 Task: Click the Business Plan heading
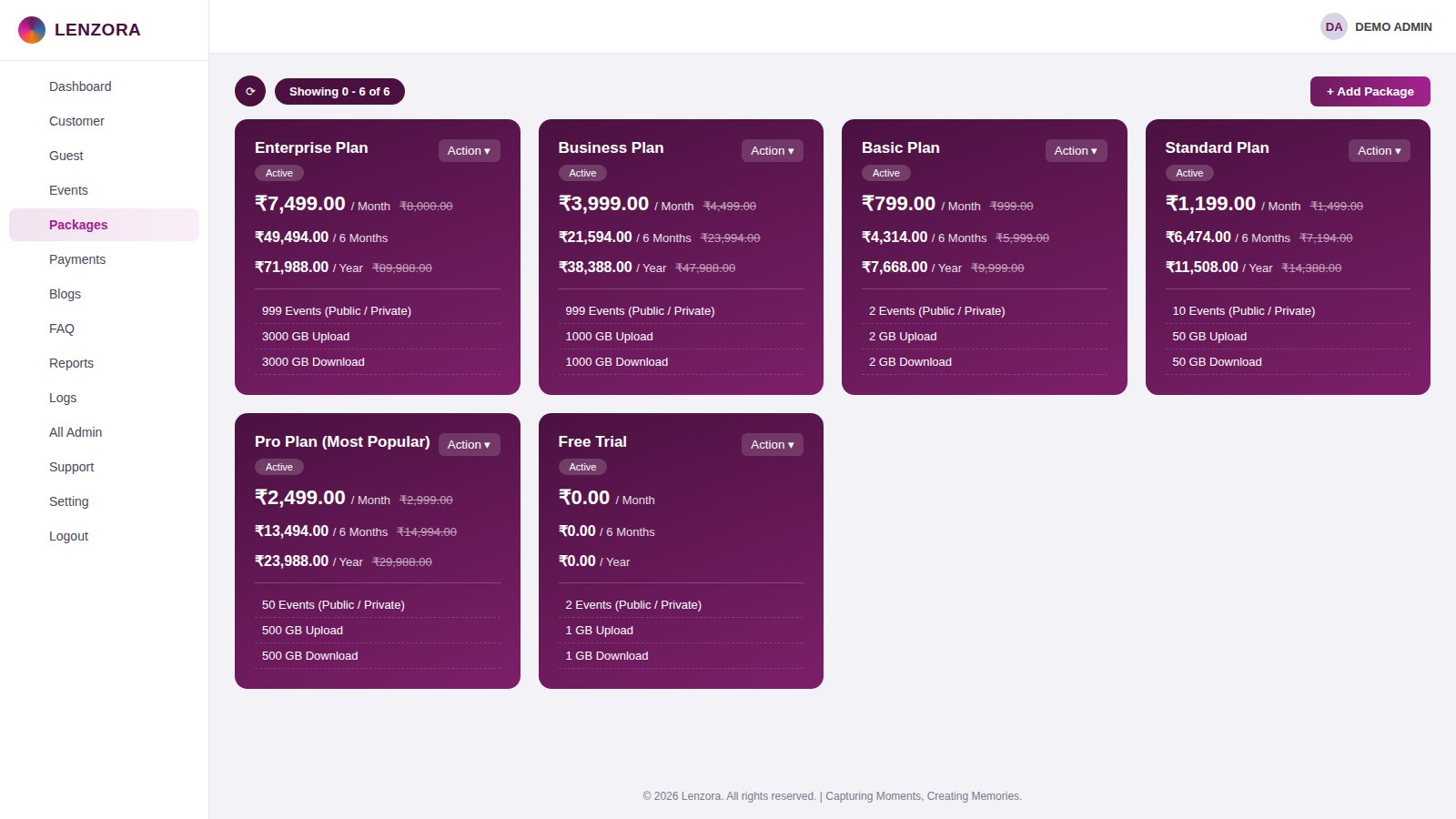612,147
